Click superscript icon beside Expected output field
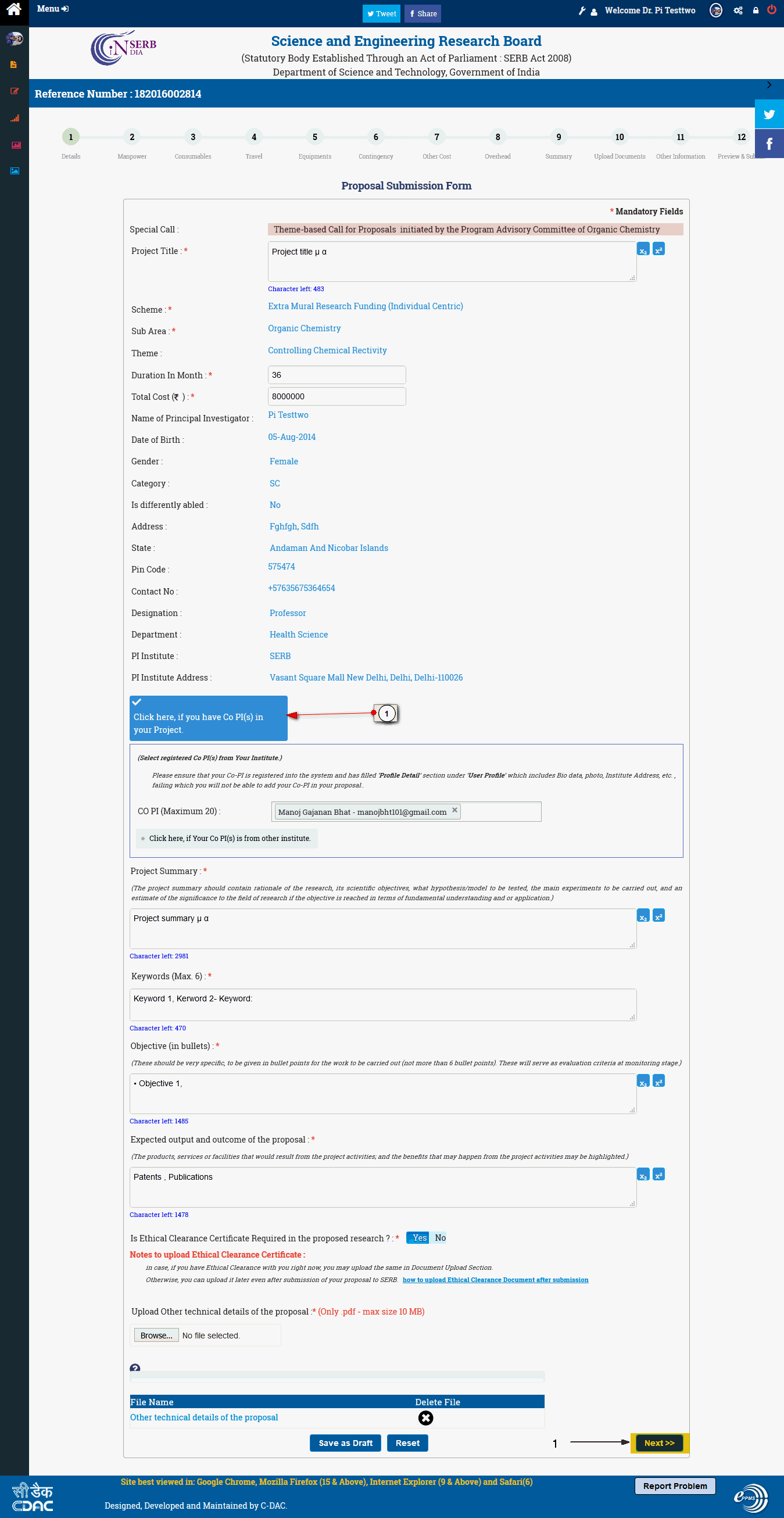The image size is (784, 1518). 658,1175
